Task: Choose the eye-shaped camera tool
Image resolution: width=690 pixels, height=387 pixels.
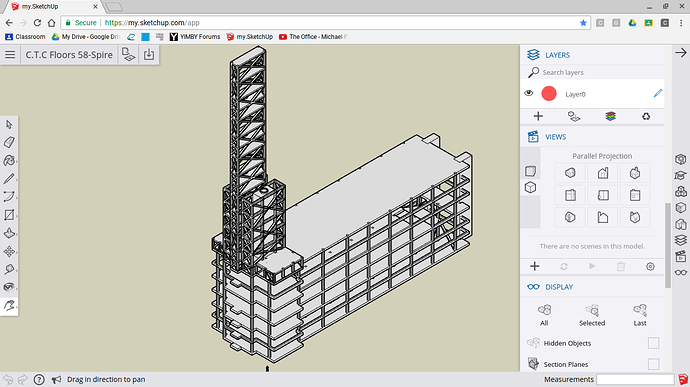Action: coord(9,287)
